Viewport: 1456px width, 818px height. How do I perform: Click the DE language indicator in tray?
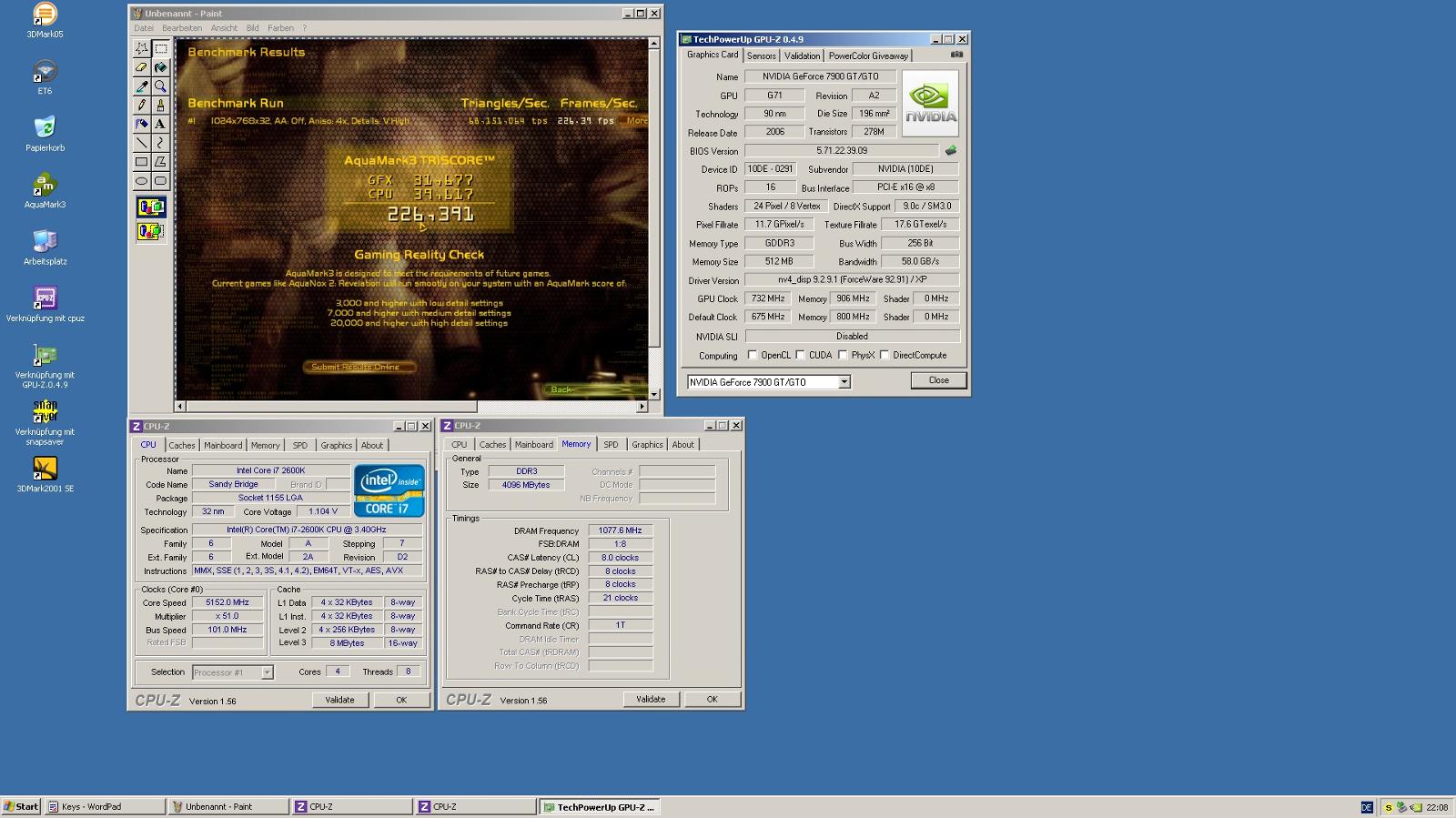tap(1367, 807)
